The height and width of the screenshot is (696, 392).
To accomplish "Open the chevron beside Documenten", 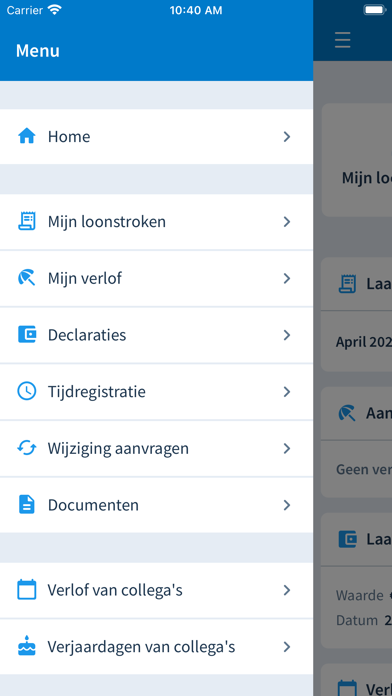I will [287, 505].
